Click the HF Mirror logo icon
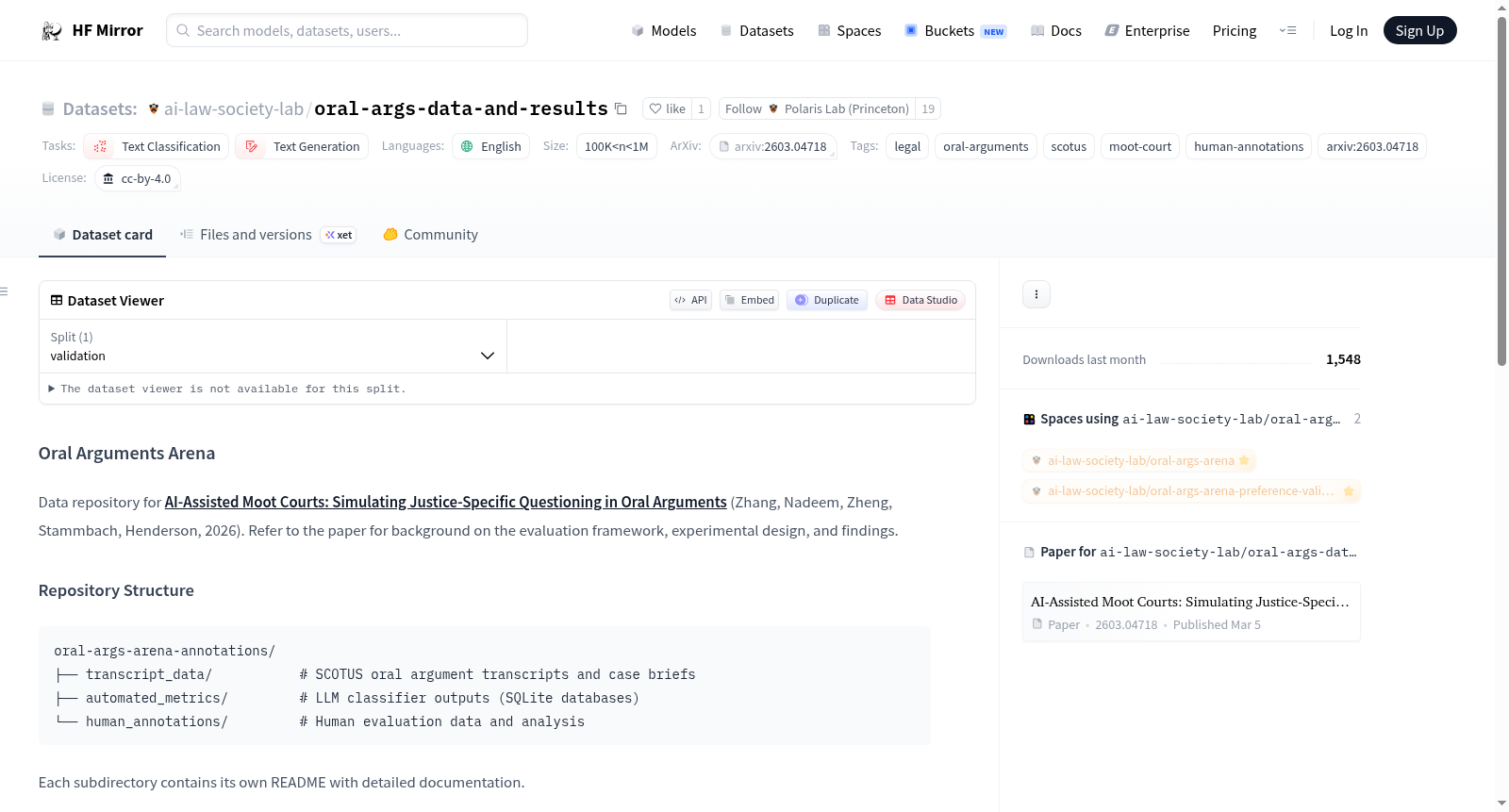Image resolution: width=1509 pixels, height=812 pixels. (52, 31)
